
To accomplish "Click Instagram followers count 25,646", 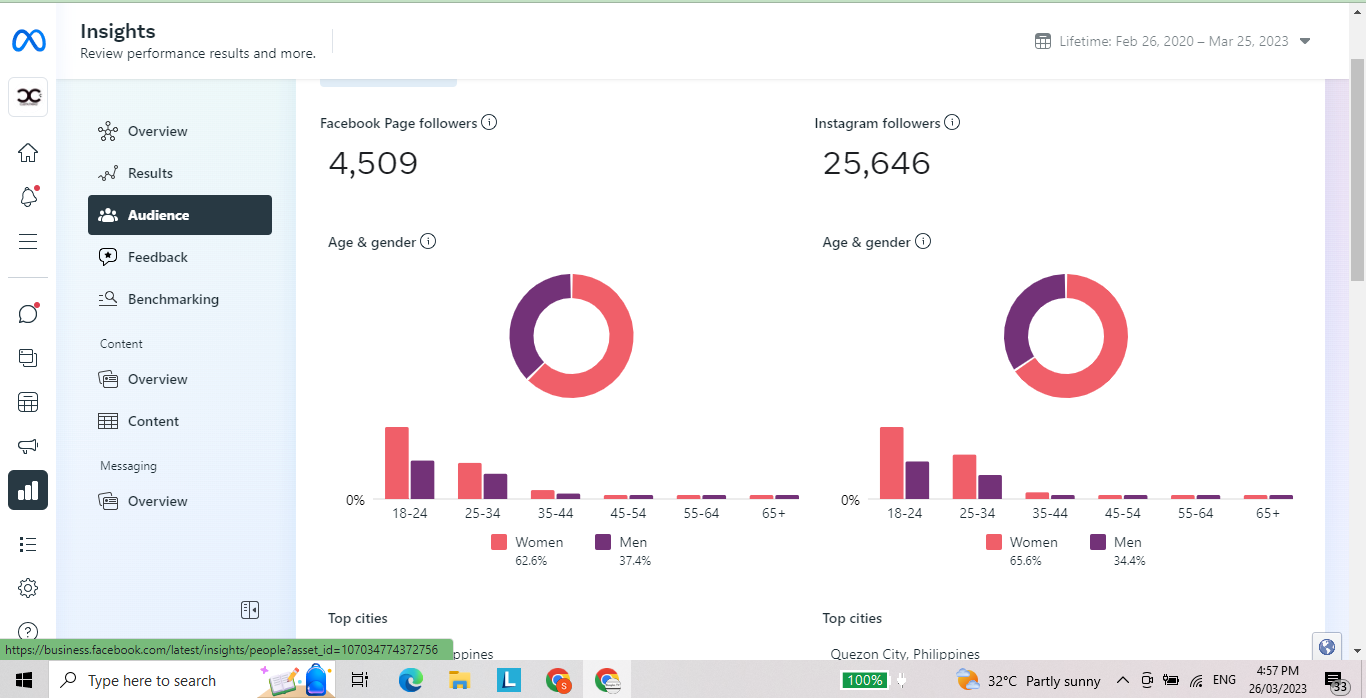I will 876,163.
